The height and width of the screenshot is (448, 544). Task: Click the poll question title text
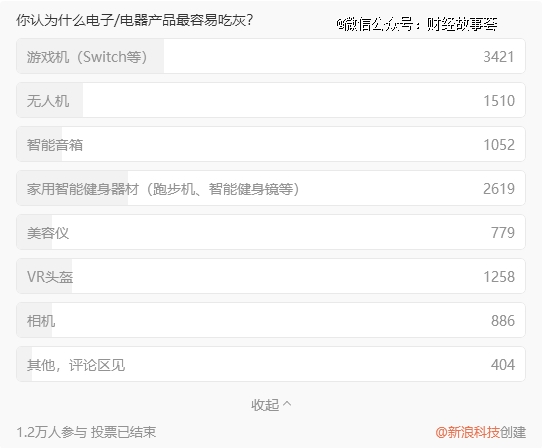135,20
